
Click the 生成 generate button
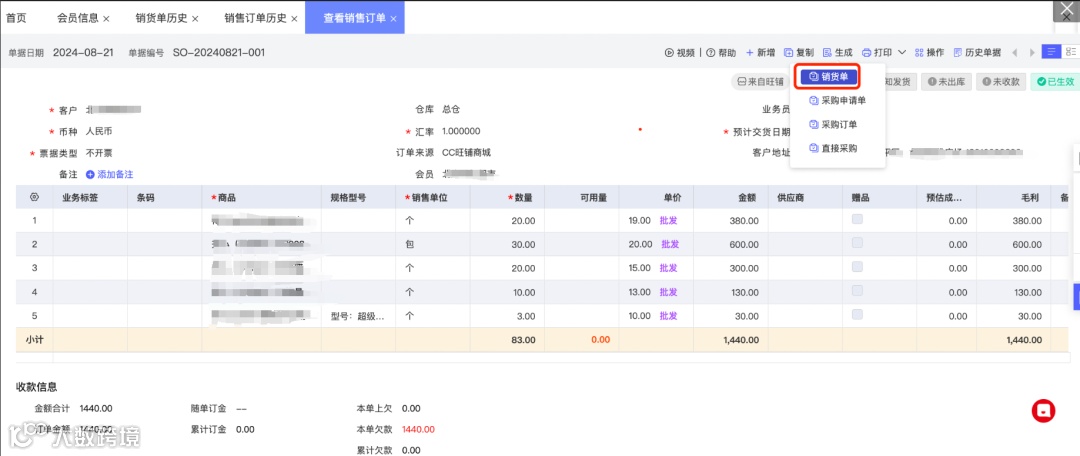(x=838, y=52)
